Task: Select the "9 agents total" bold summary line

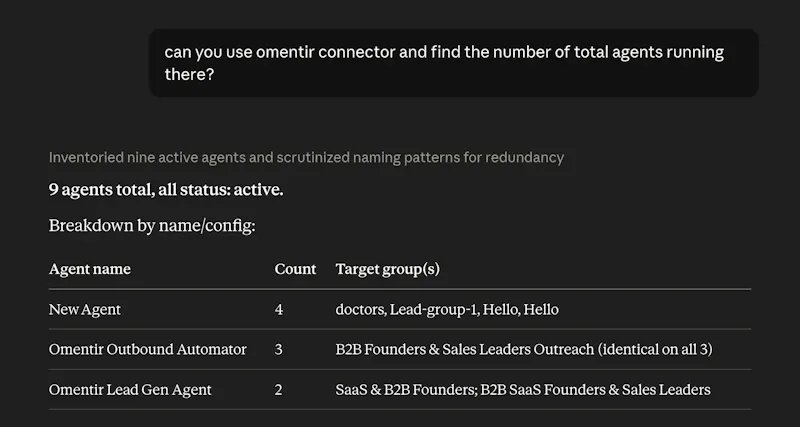Action: (x=166, y=190)
